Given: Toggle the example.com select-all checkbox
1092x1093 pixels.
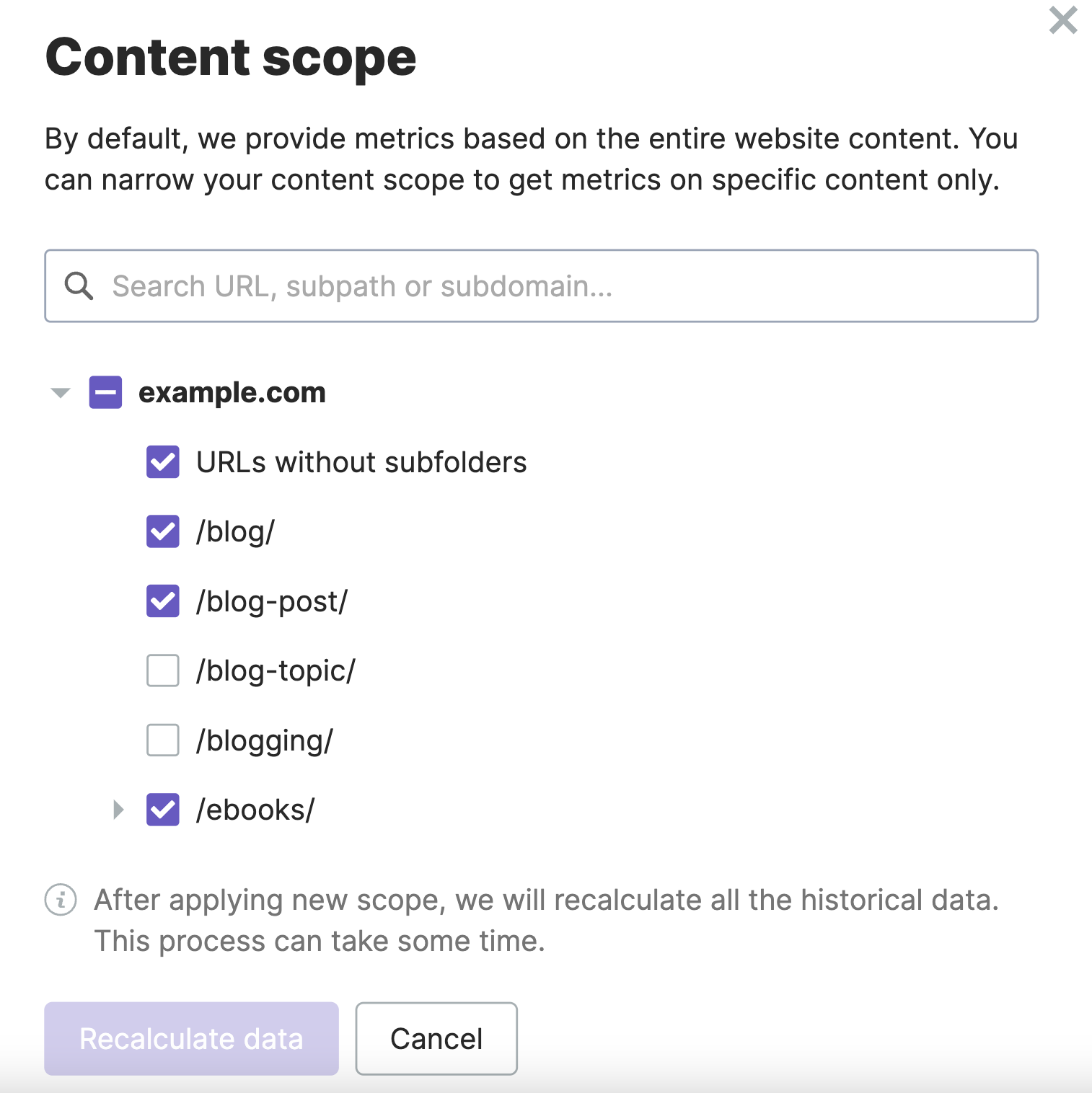Looking at the screenshot, I should [x=105, y=392].
